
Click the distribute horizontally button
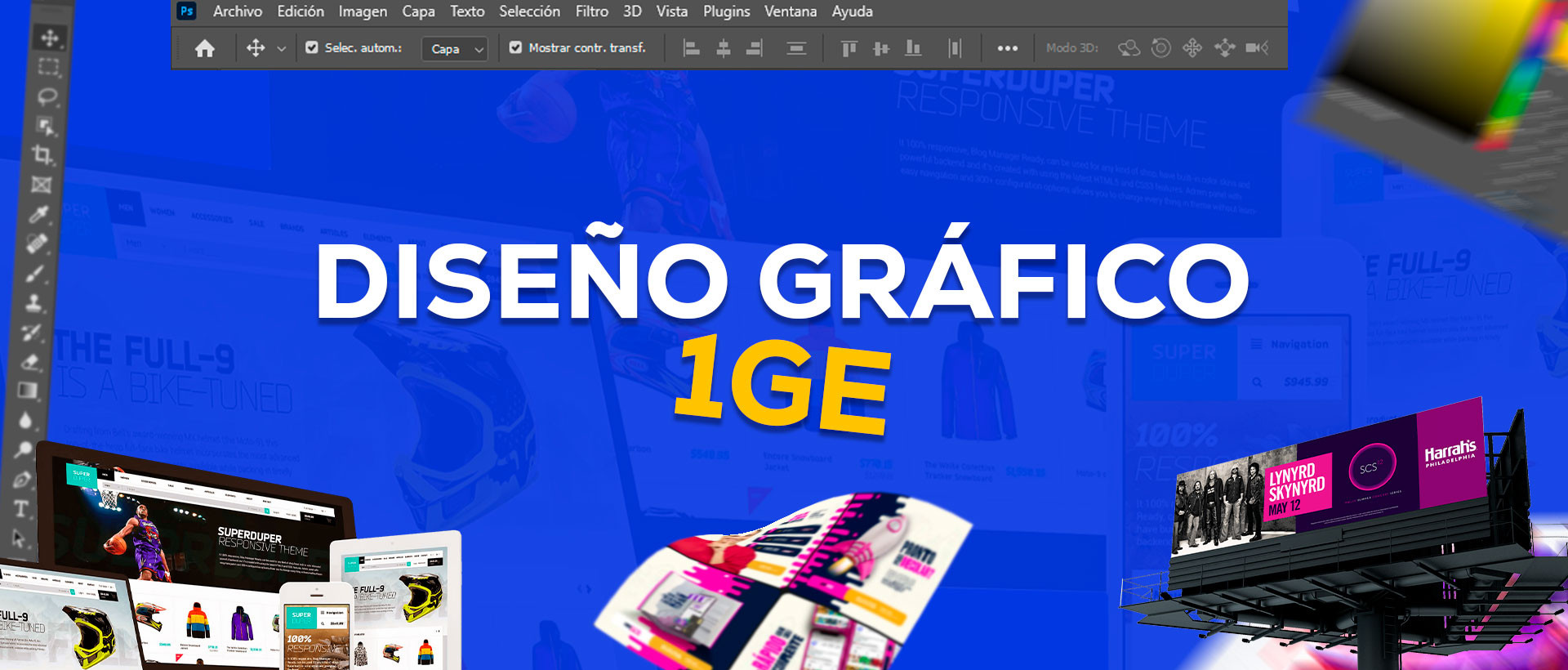pos(955,48)
